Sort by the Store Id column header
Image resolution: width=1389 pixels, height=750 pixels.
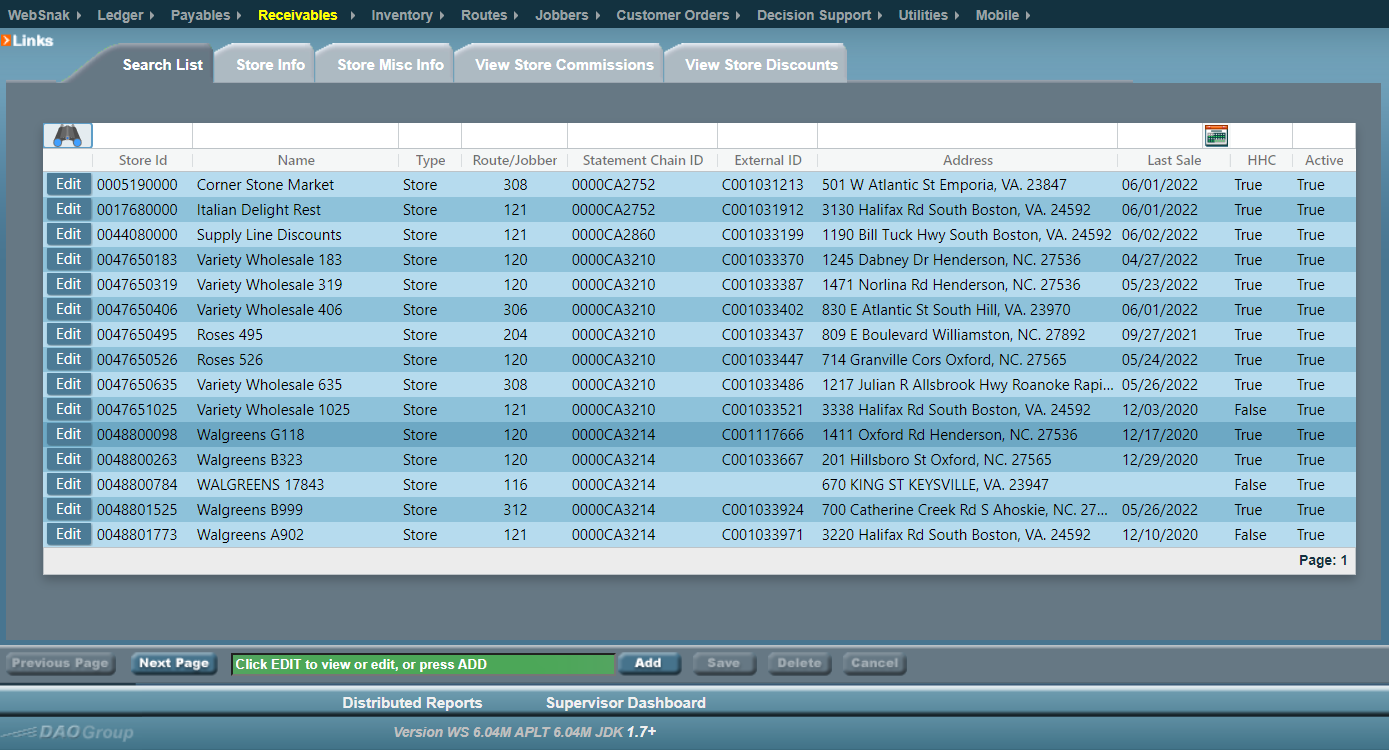(x=142, y=160)
